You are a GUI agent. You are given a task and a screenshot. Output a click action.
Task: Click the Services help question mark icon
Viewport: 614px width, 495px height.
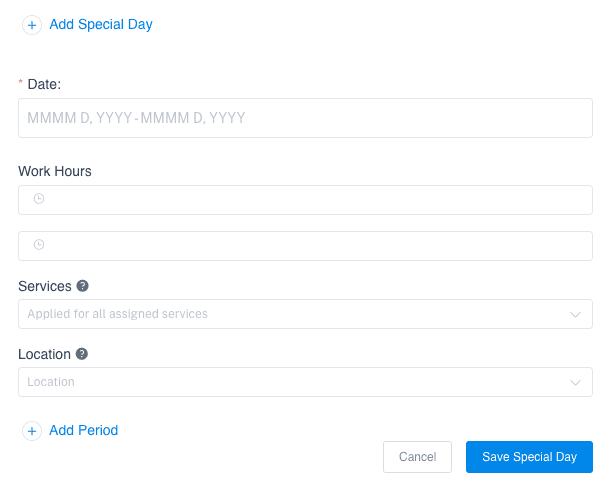(x=82, y=286)
